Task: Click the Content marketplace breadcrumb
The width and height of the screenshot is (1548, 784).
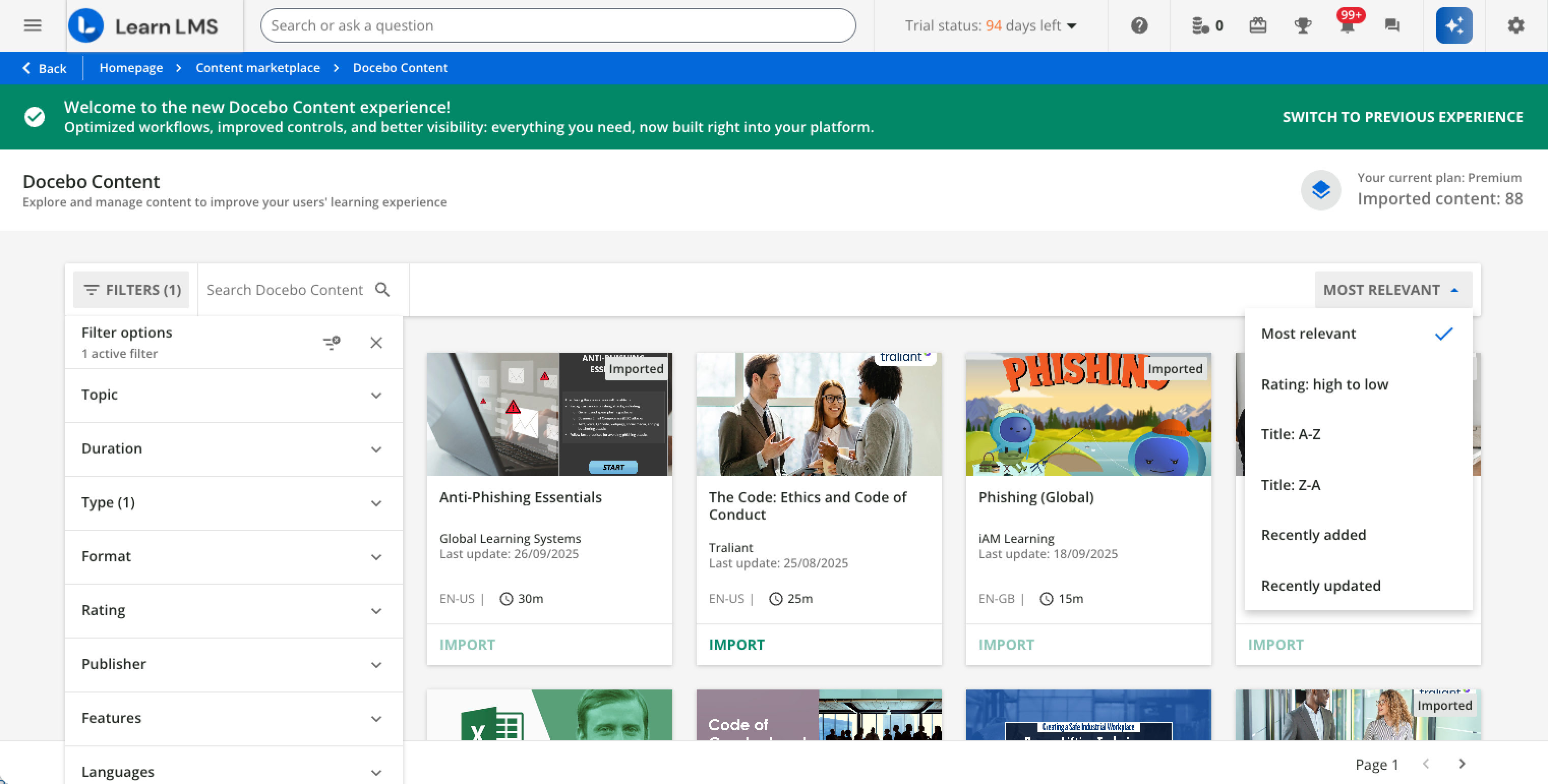Action: click(257, 68)
